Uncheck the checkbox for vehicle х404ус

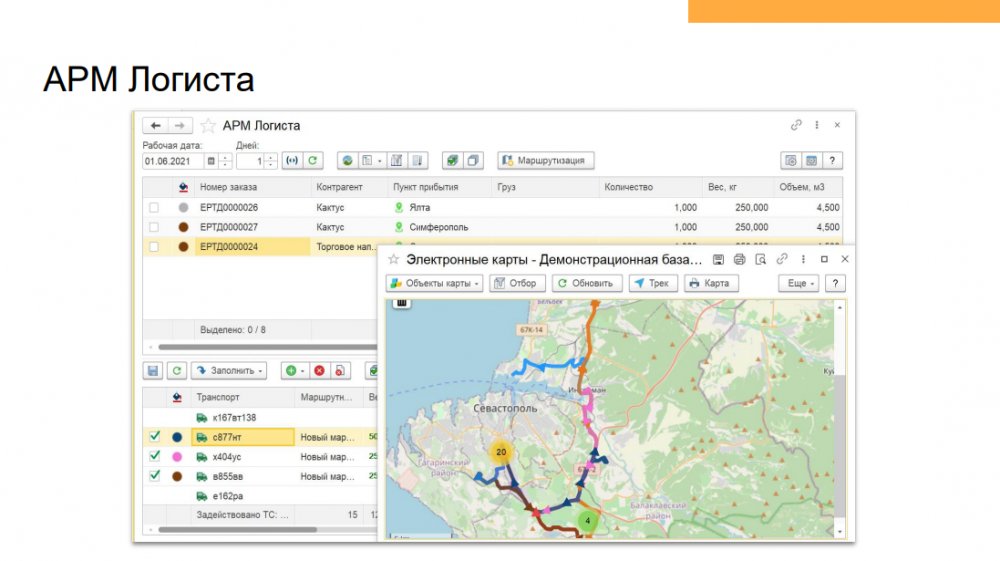(154, 456)
